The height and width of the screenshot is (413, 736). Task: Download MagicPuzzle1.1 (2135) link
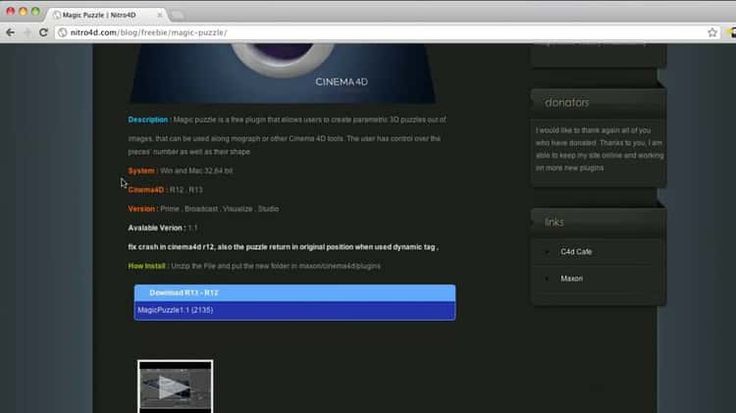tap(175, 310)
